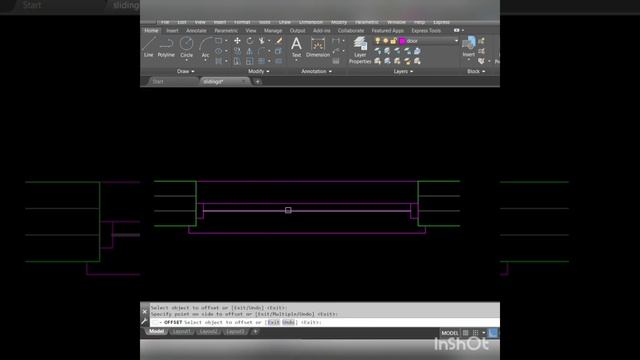Click the Explode tool icon
The image size is (640, 360).
pos(279,51)
